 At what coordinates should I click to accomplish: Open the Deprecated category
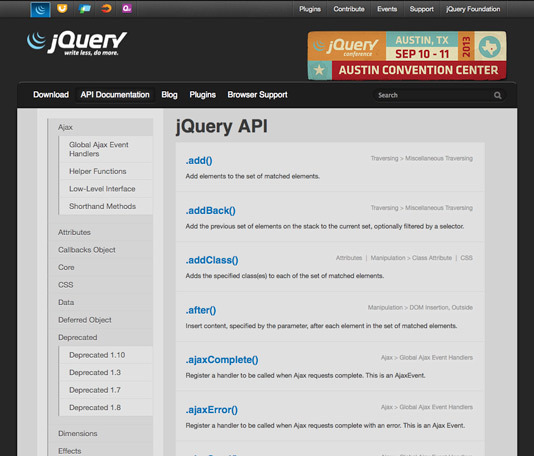77,337
